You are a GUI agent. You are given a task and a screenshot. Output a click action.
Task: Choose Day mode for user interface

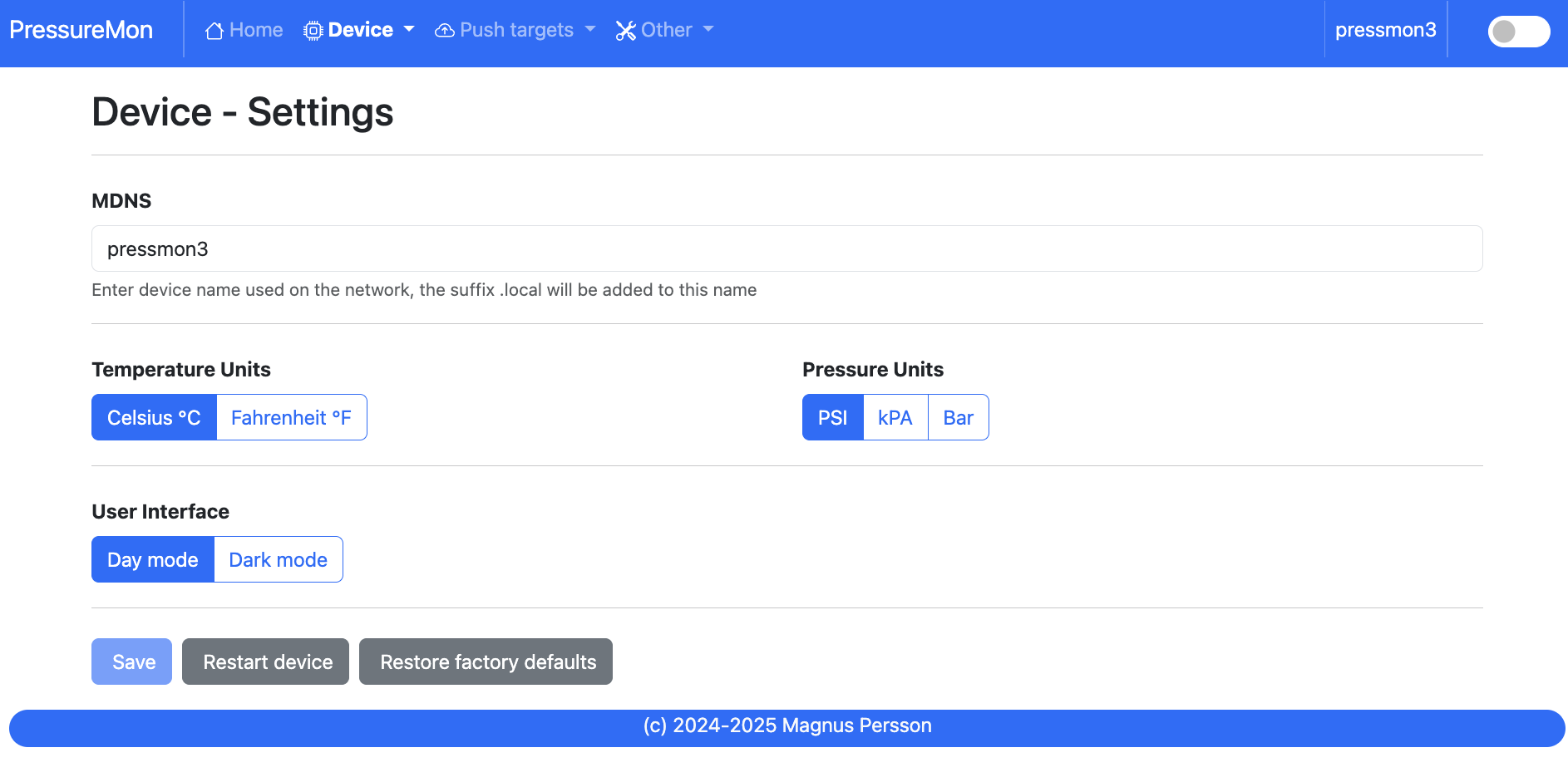[x=153, y=559]
